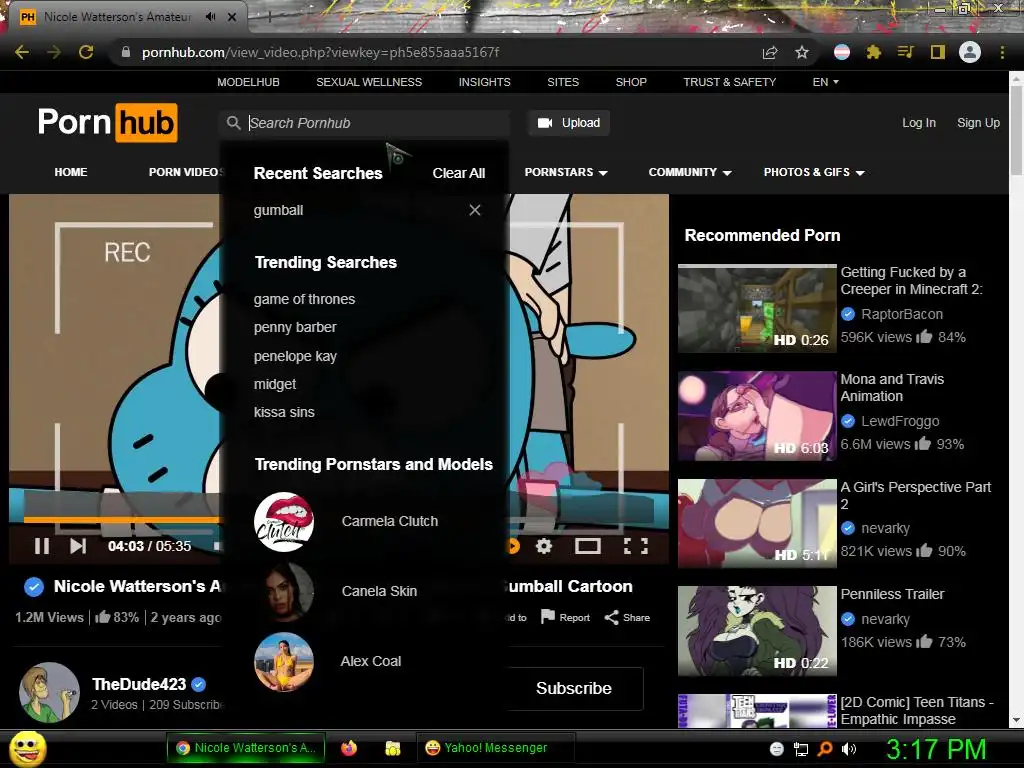The width and height of the screenshot is (1024, 768).
Task: Open the SEXUAL WELLNESS menu item
Action: tap(369, 82)
